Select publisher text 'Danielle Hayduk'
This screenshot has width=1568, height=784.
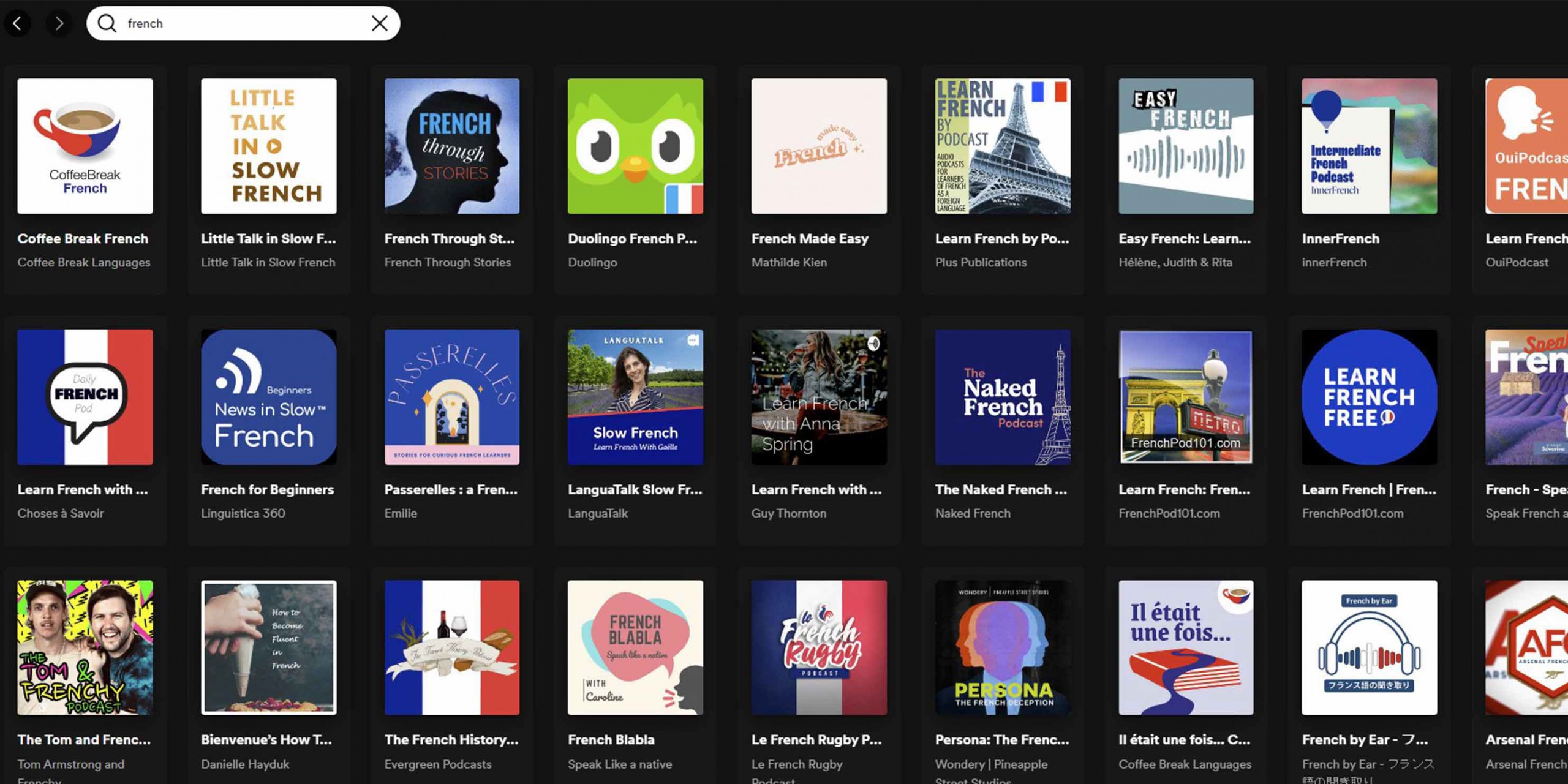245,764
